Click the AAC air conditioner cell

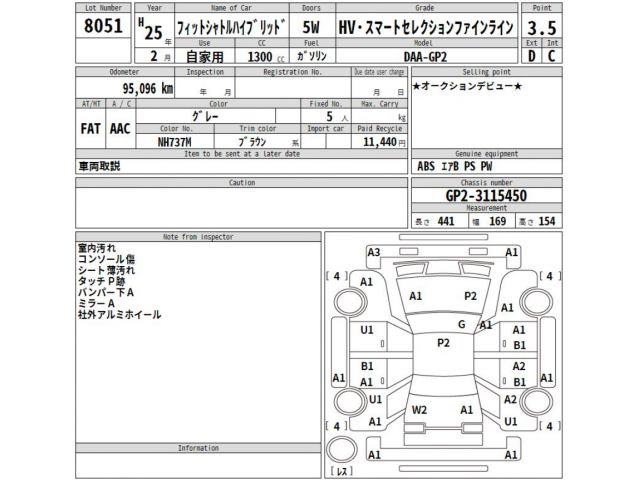click(119, 129)
